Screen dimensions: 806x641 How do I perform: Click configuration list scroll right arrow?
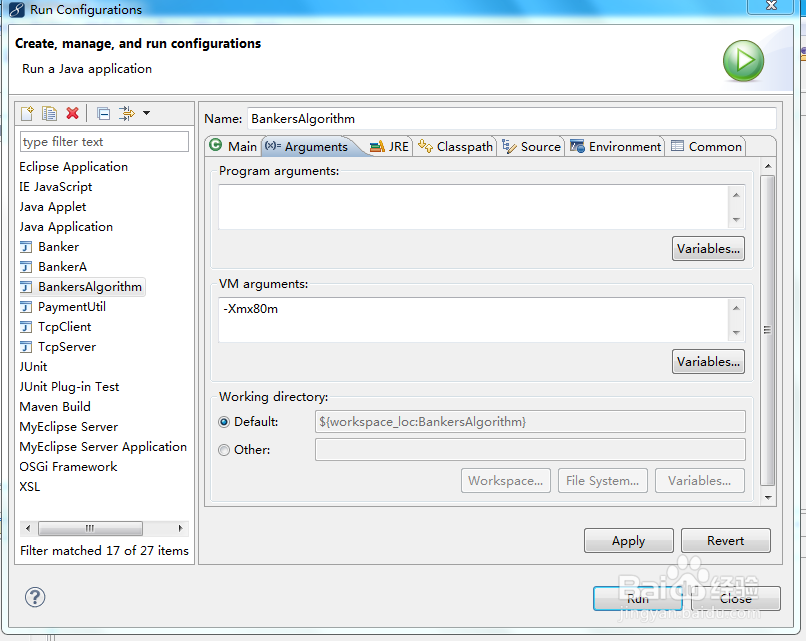pos(180,528)
